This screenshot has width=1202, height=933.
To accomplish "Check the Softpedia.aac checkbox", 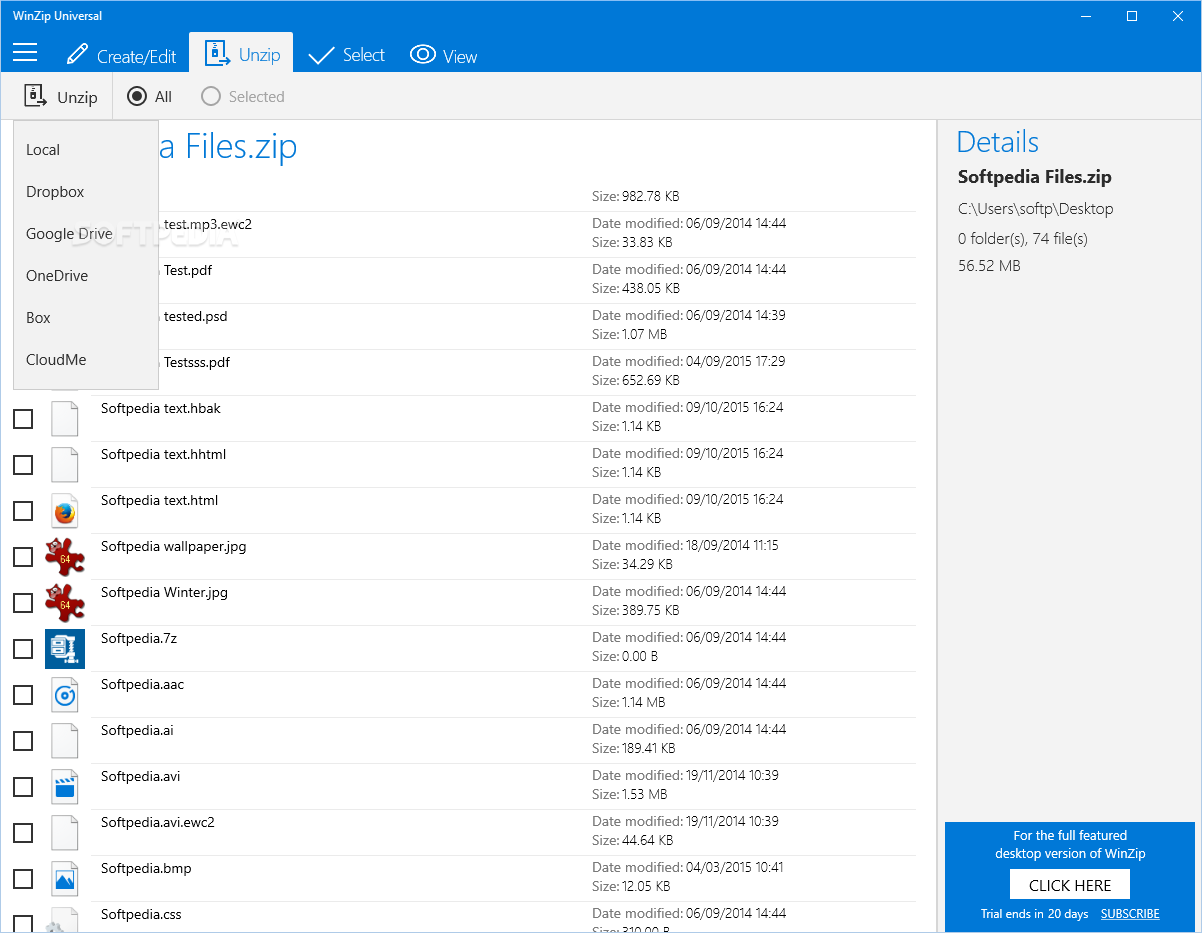I will coord(23,695).
